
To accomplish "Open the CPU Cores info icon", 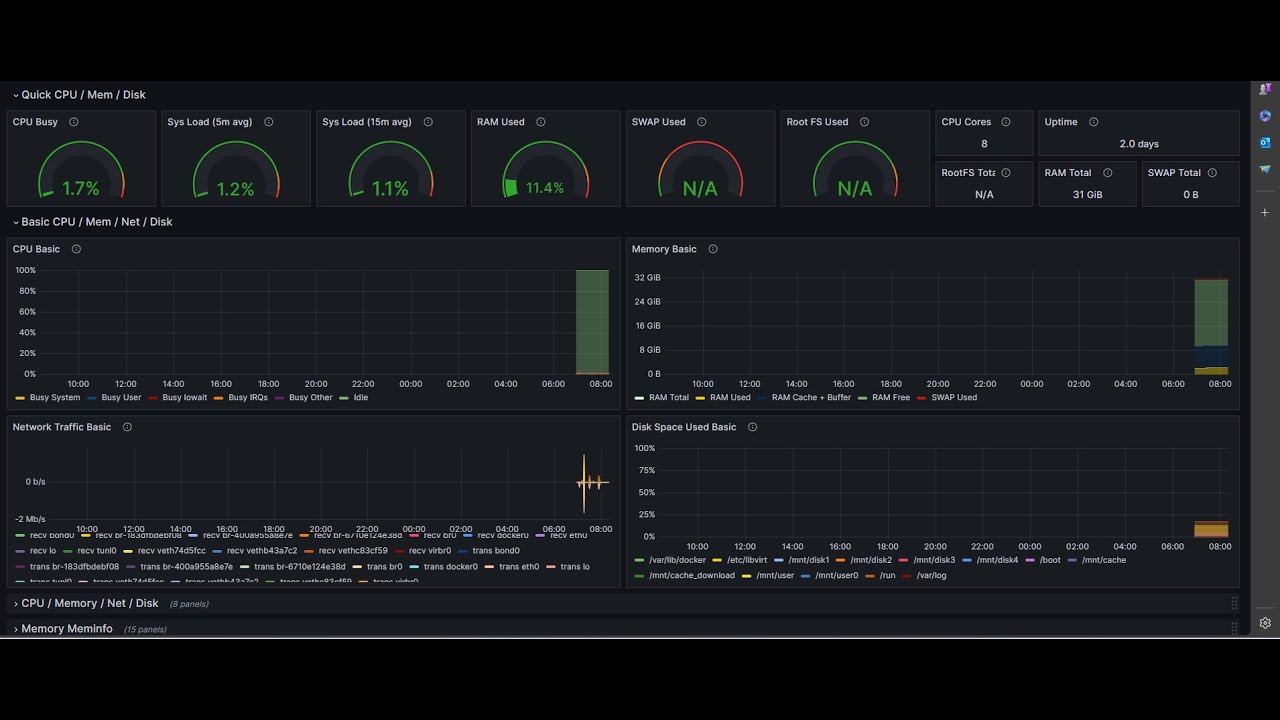I will click(x=1006, y=122).
